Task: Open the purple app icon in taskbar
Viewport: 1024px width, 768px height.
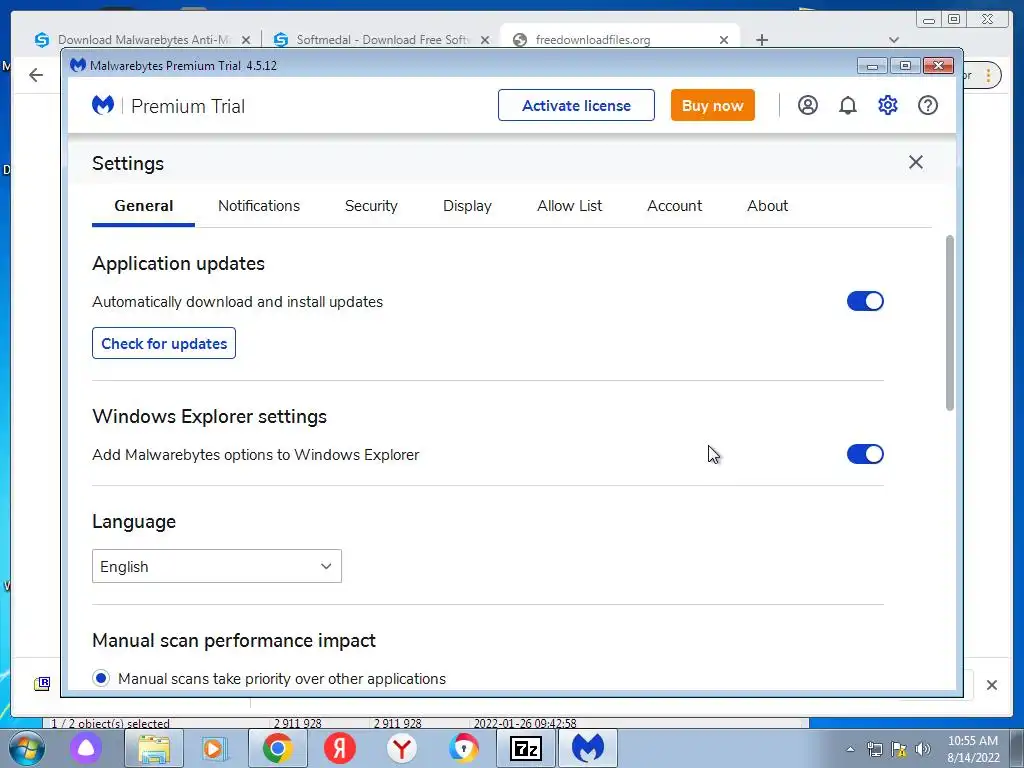Action: coord(86,748)
